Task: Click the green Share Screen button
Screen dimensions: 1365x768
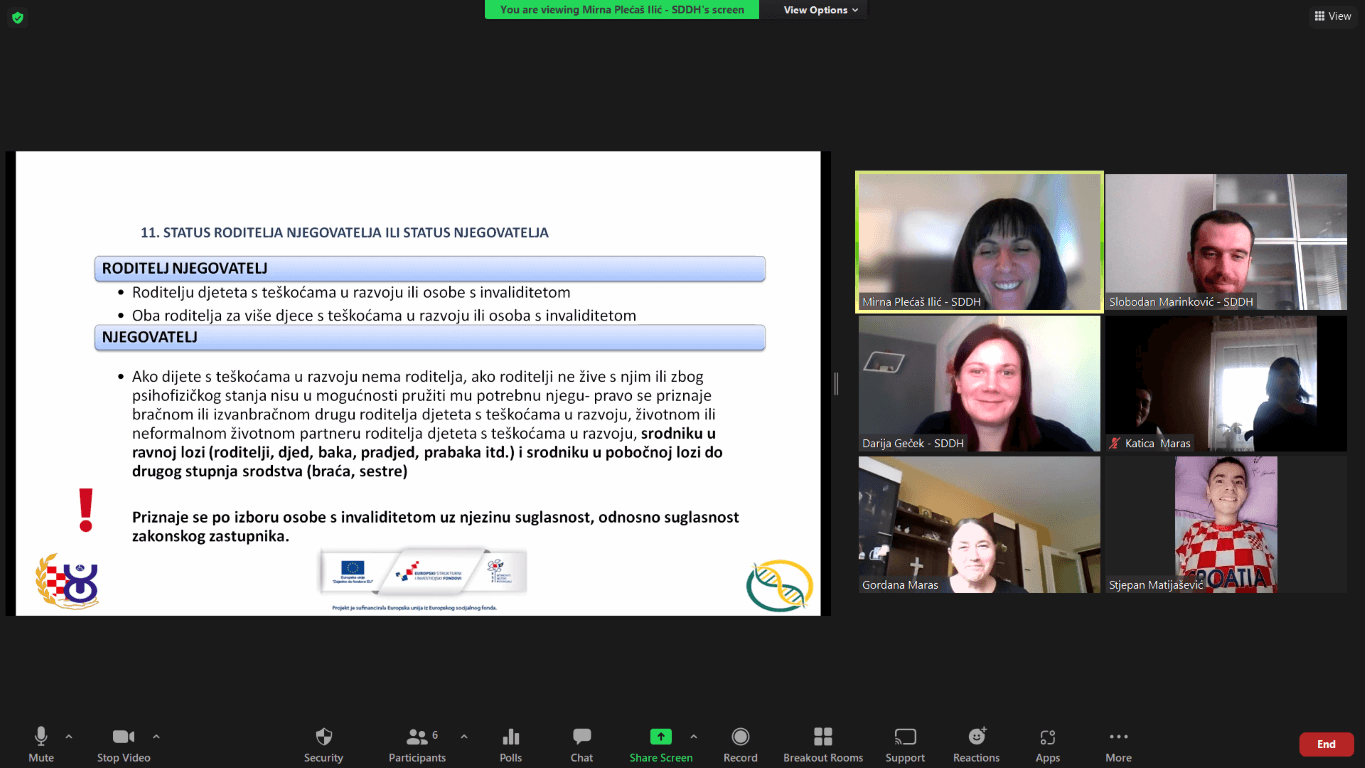Action: pos(661,738)
